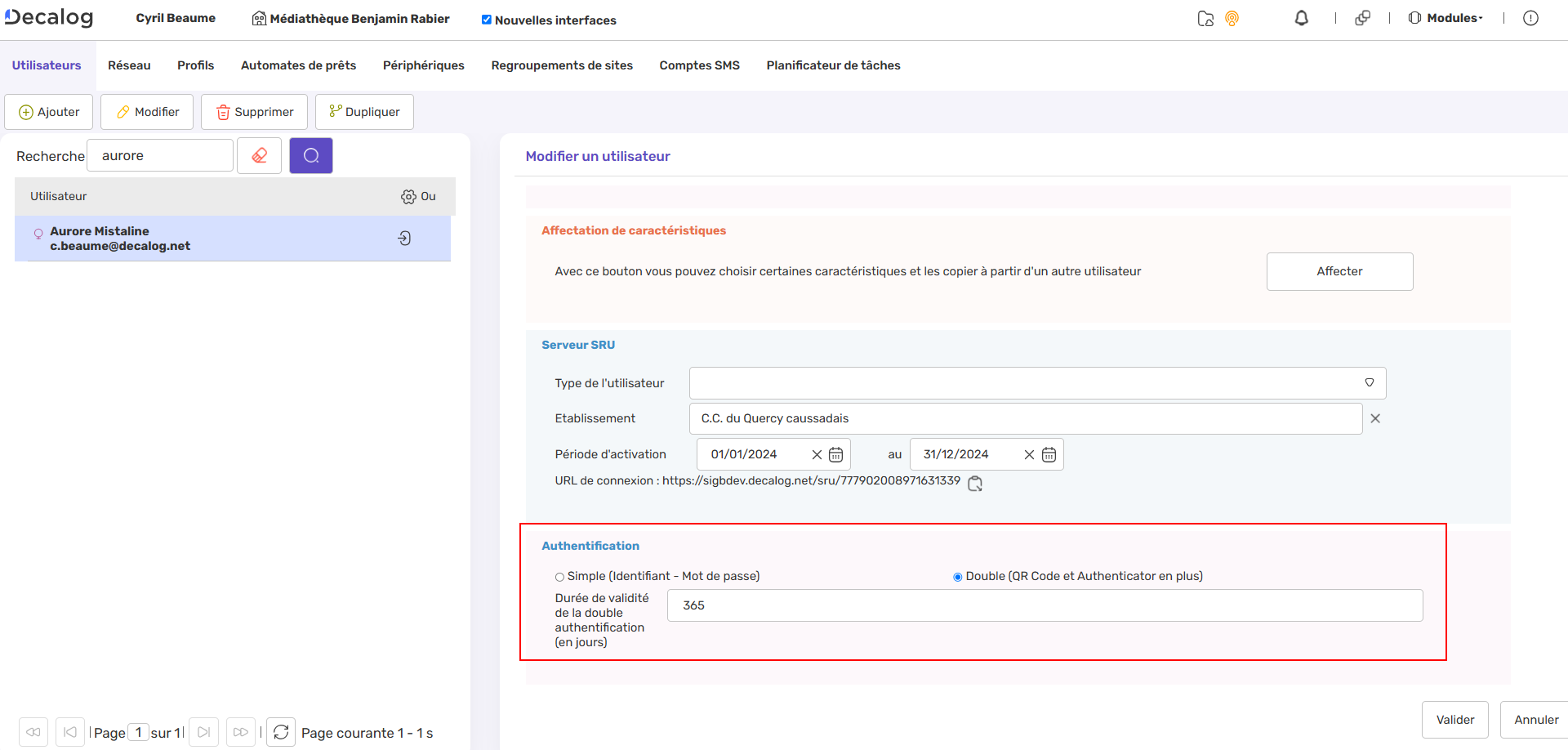Open the information icon at the top right

click(x=1531, y=18)
